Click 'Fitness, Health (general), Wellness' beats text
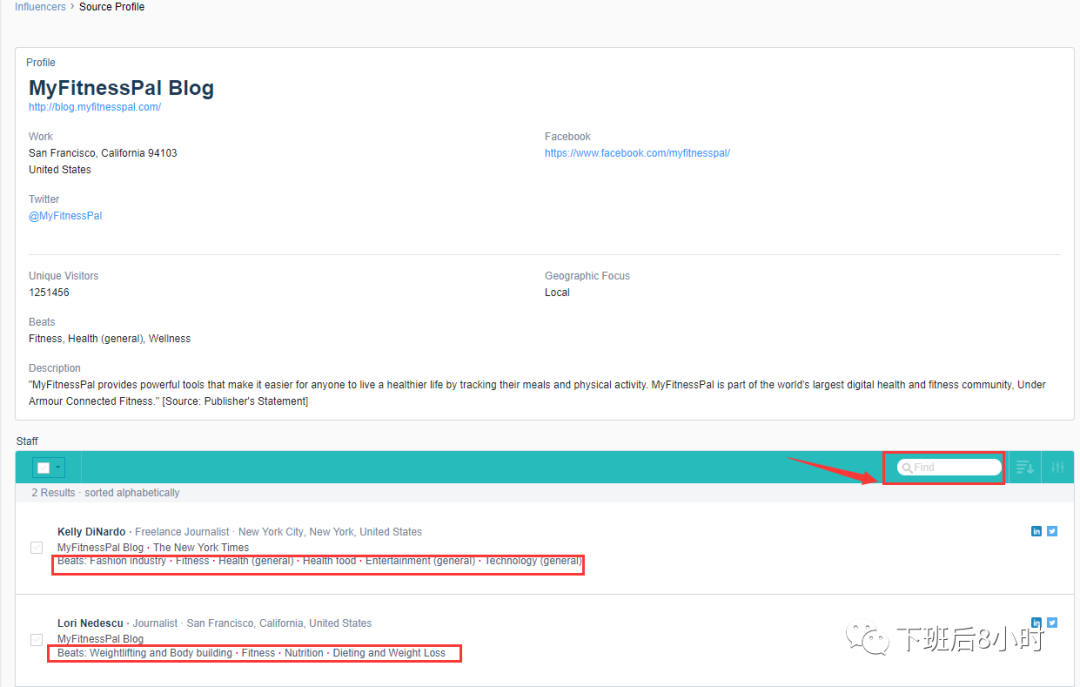Image resolution: width=1080 pixels, height=687 pixels. click(x=110, y=338)
